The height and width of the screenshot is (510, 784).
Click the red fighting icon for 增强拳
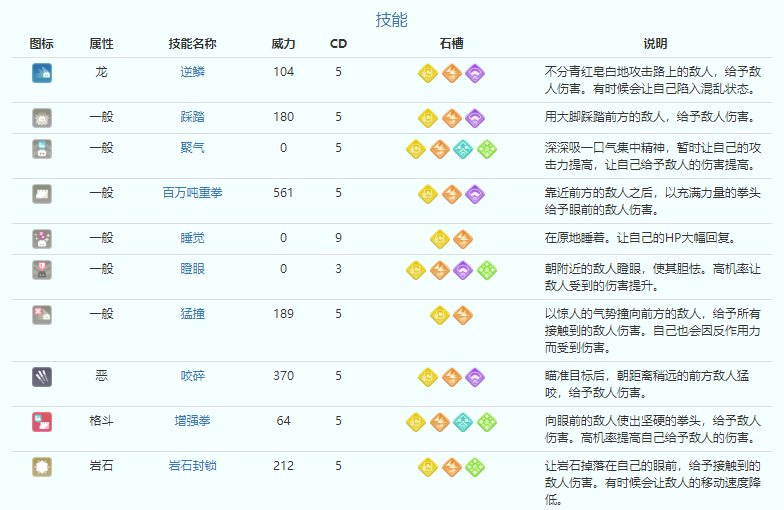pyautogui.click(x=42, y=422)
